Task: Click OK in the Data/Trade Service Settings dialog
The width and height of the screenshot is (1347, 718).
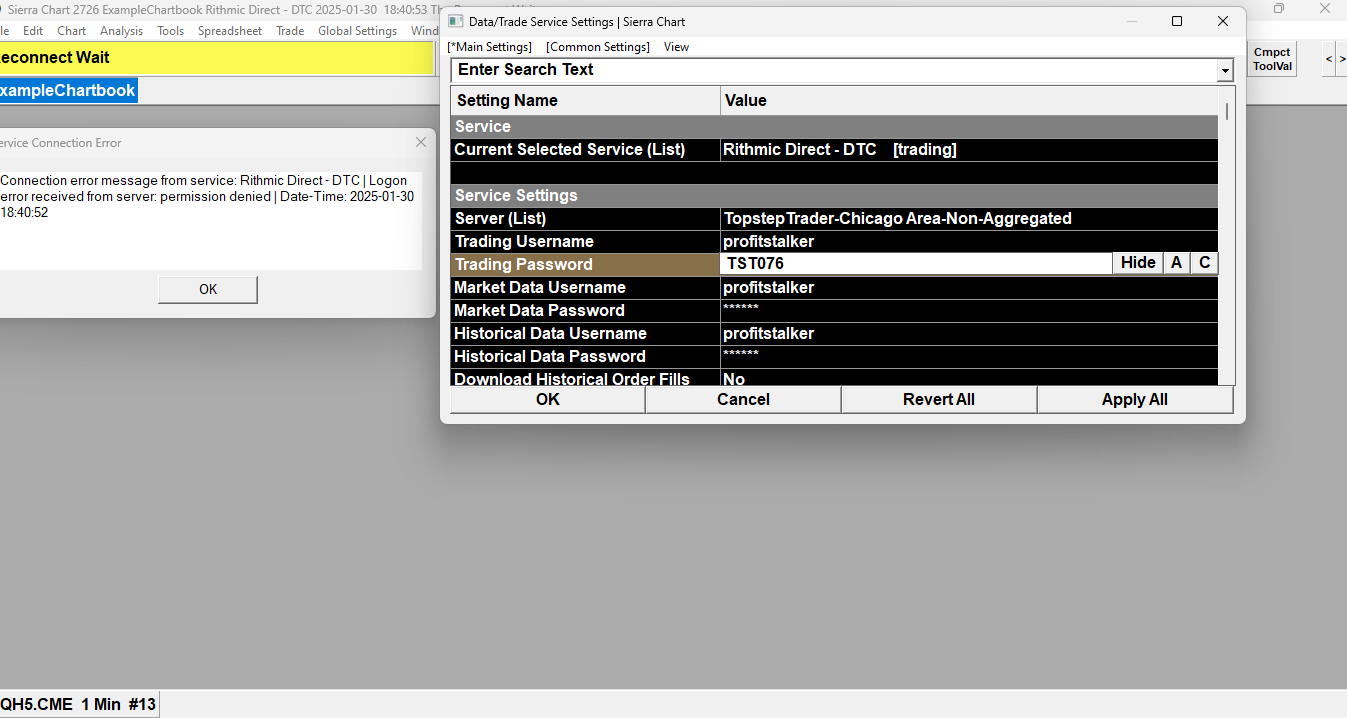Action: pyautogui.click(x=547, y=399)
